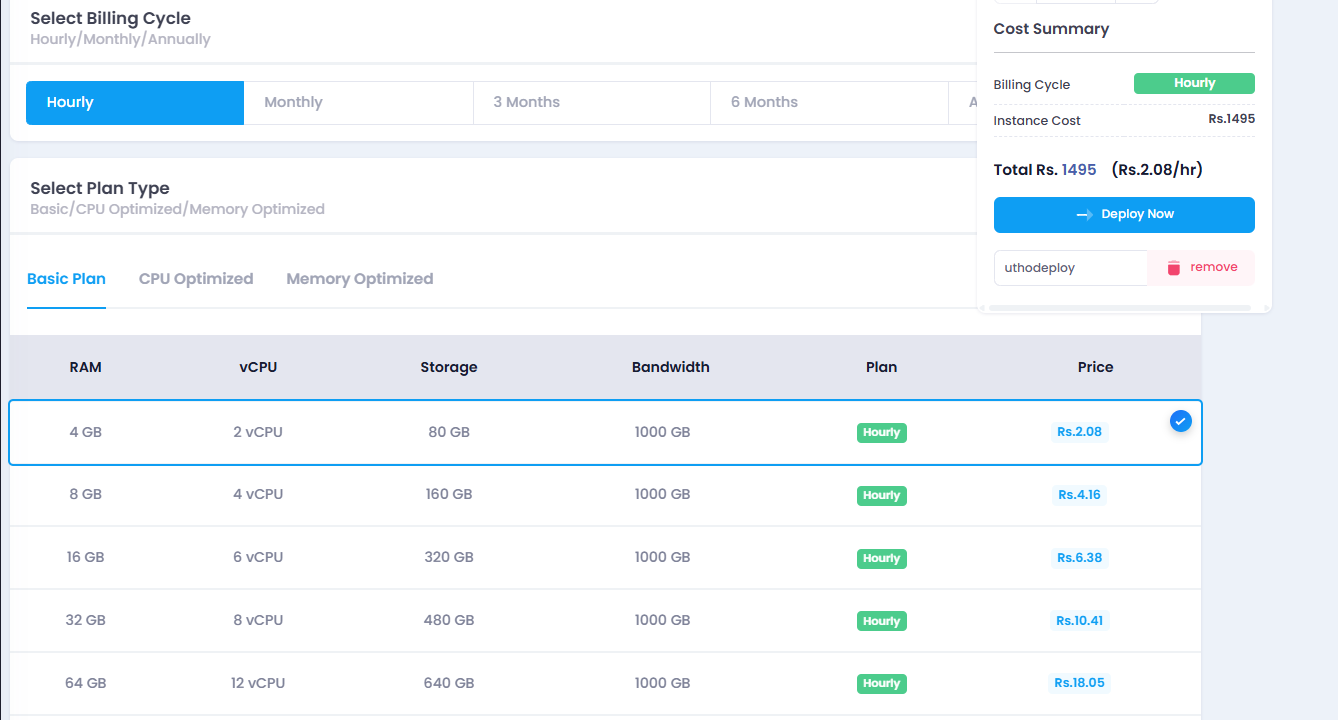Choose the 6 Months billing cycle

tap(829, 103)
